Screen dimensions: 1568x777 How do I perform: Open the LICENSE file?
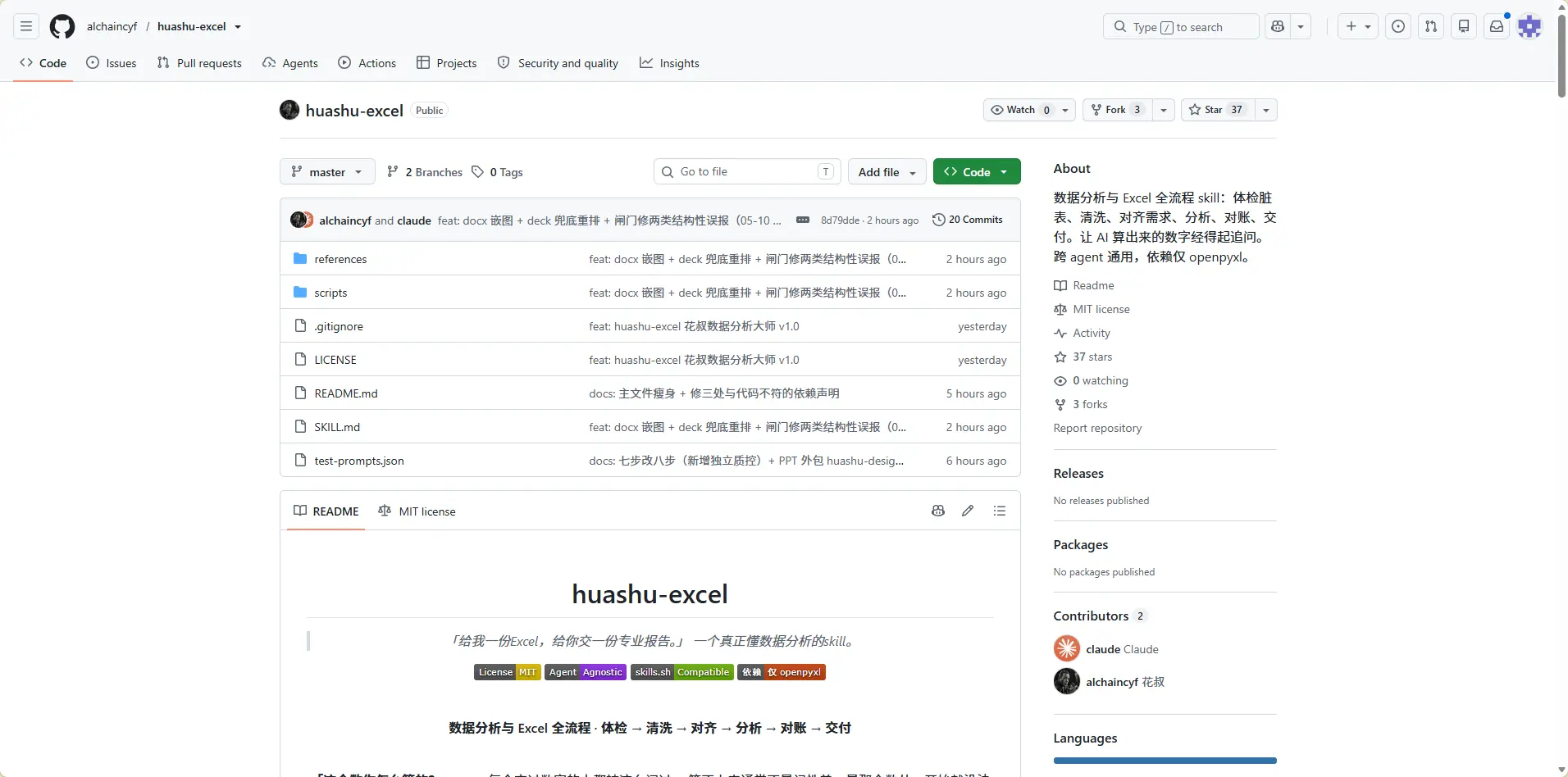pyautogui.click(x=335, y=360)
